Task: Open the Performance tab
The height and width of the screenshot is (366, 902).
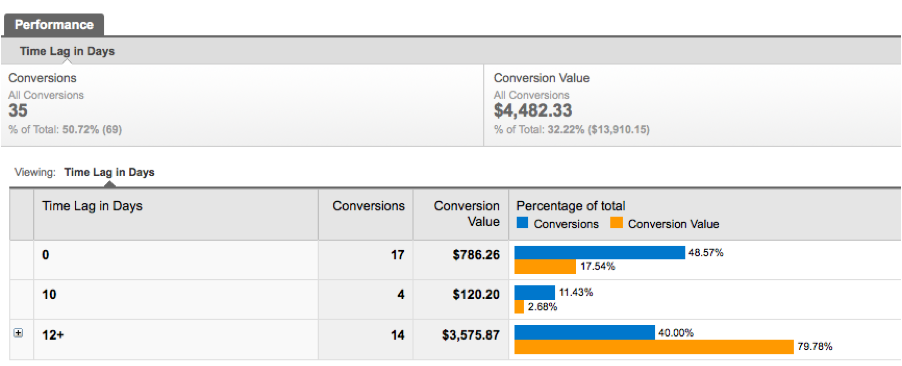Action: [x=54, y=25]
